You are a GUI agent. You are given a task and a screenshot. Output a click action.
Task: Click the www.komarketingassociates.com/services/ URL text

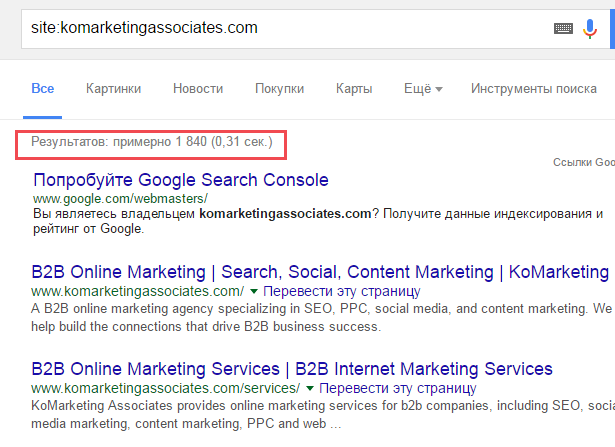pos(165,387)
